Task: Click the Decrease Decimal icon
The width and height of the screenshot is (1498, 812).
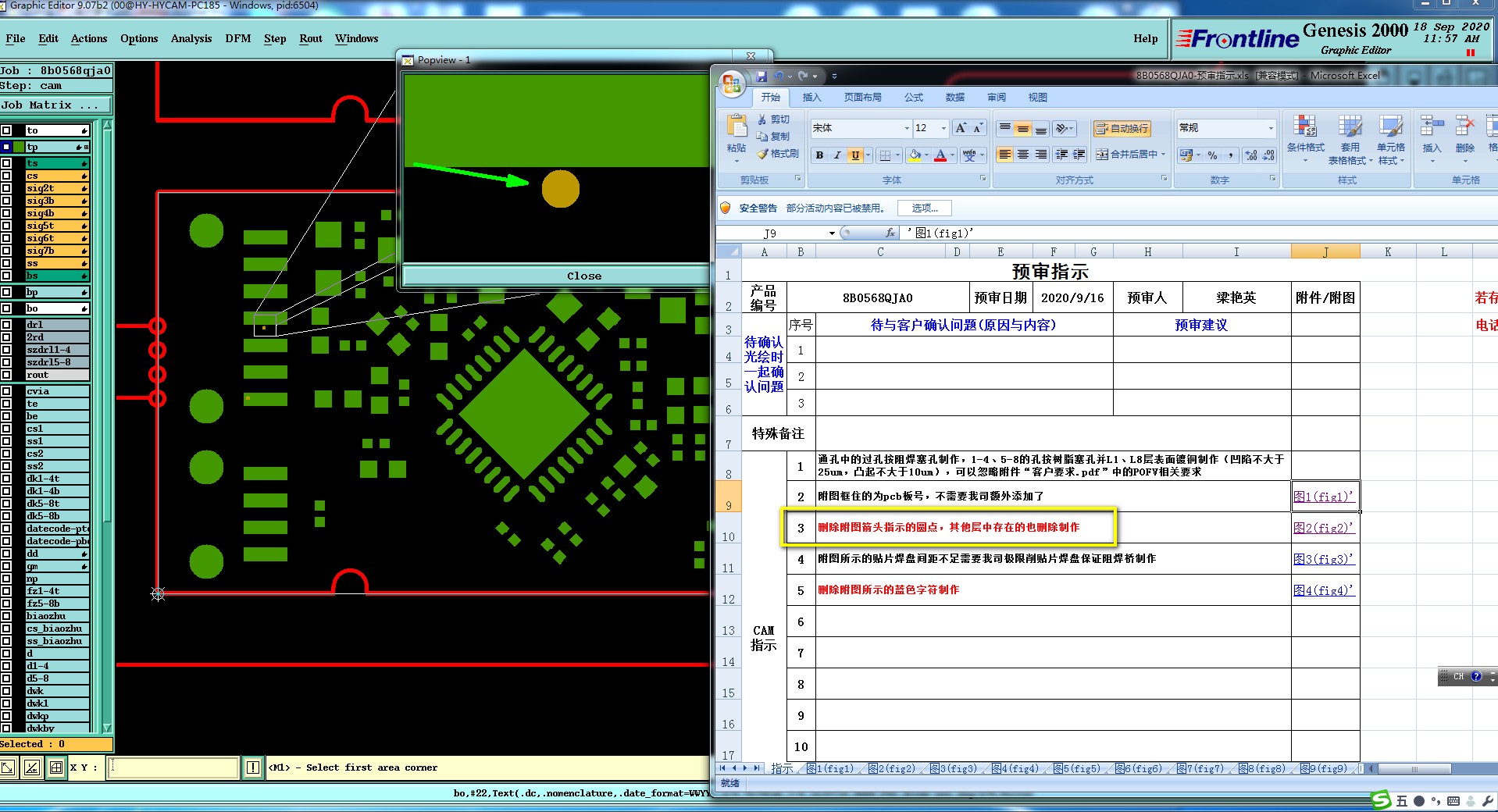Action: tap(1268, 155)
